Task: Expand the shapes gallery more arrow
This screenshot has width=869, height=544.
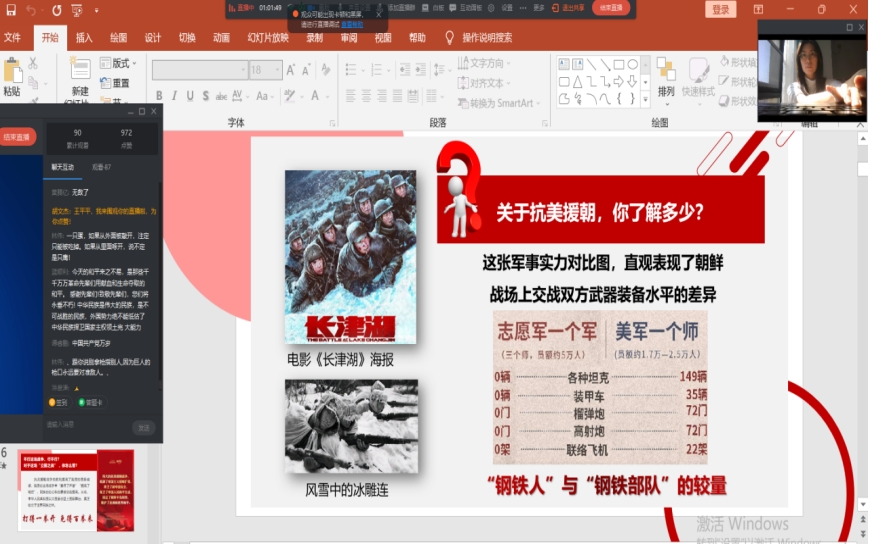Action: click(645, 98)
